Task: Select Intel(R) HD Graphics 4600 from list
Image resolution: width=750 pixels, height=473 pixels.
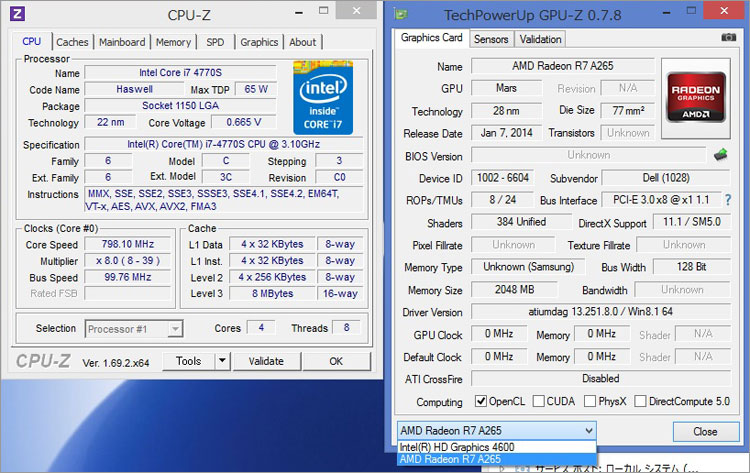Action: point(496,447)
